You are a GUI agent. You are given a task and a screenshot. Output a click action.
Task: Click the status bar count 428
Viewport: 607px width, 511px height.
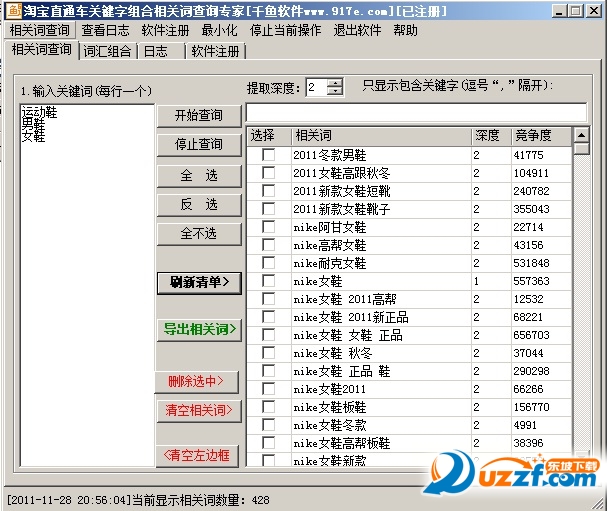(x=260, y=500)
